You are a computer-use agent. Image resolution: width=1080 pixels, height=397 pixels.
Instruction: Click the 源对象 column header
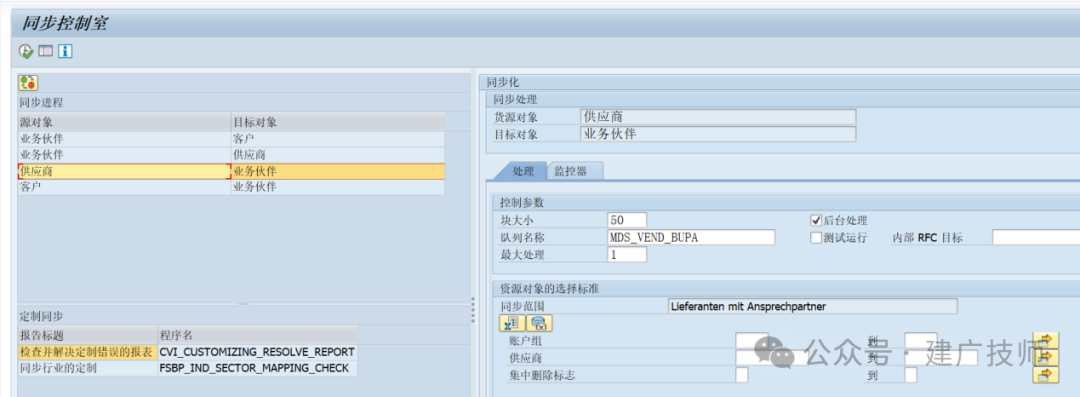[124, 122]
